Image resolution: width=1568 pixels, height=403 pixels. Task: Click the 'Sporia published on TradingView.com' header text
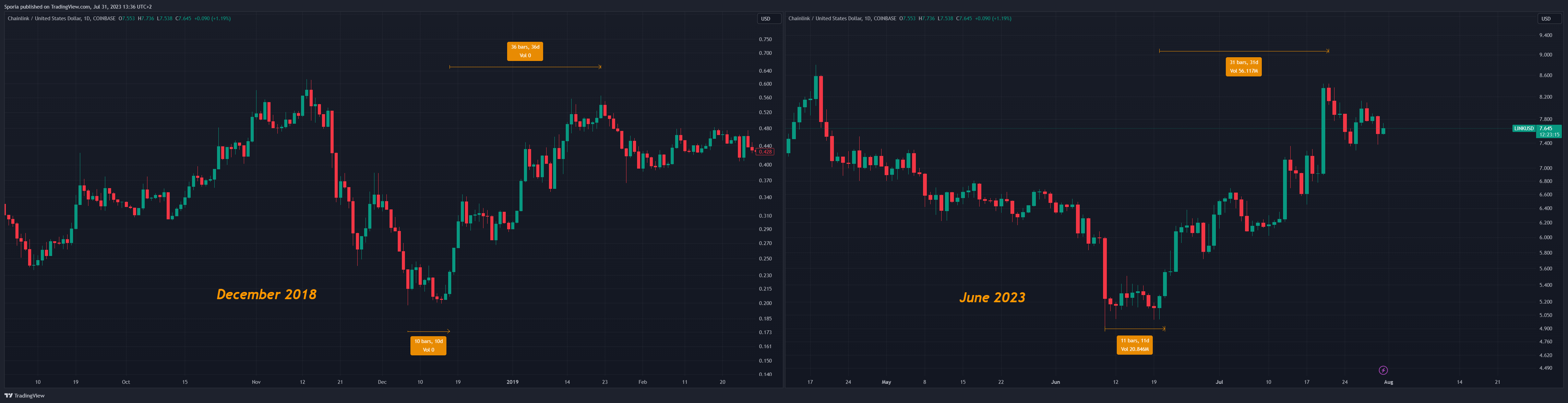tap(47, 7)
